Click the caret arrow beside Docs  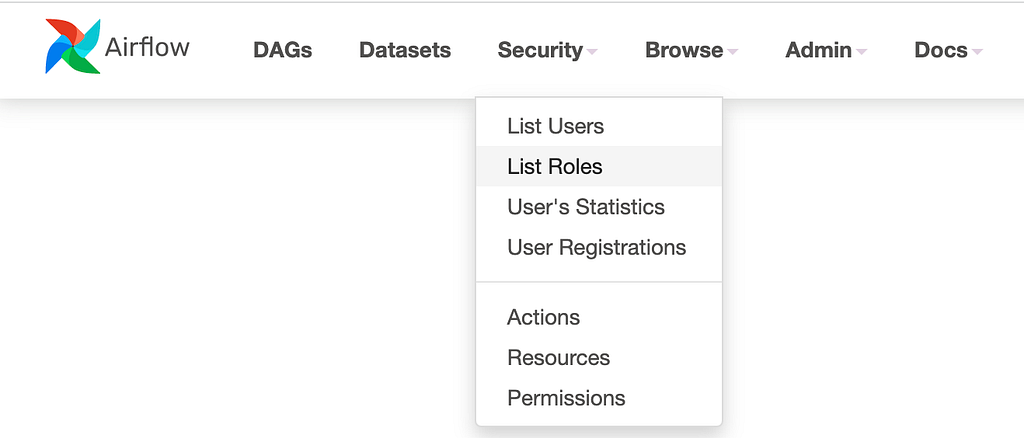pyautogui.click(x=976, y=52)
